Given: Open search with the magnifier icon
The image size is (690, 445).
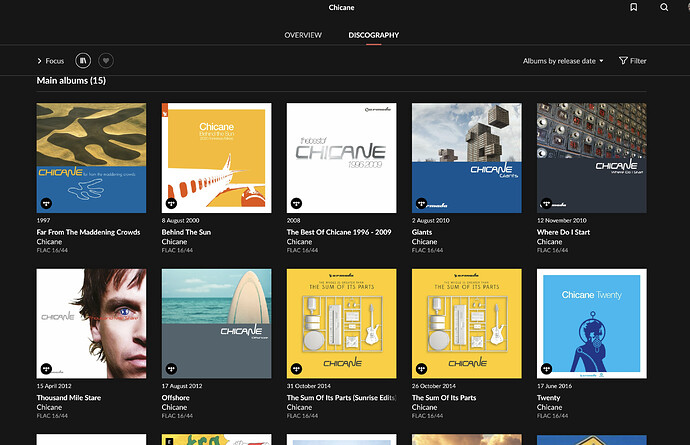Looking at the screenshot, I should pyautogui.click(x=664, y=7).
